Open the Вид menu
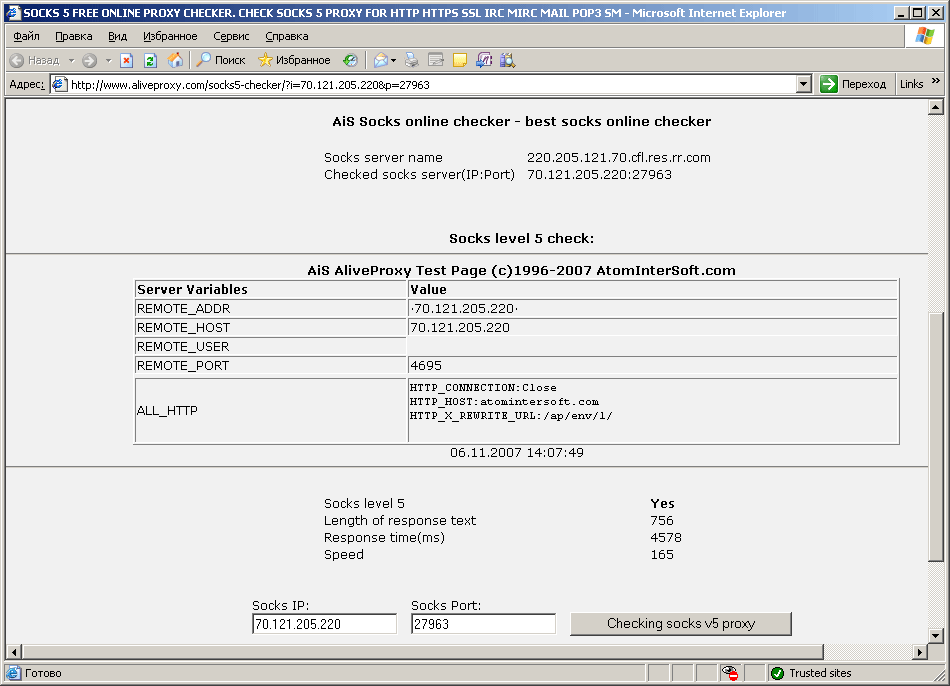 click(x=118, y=36)
